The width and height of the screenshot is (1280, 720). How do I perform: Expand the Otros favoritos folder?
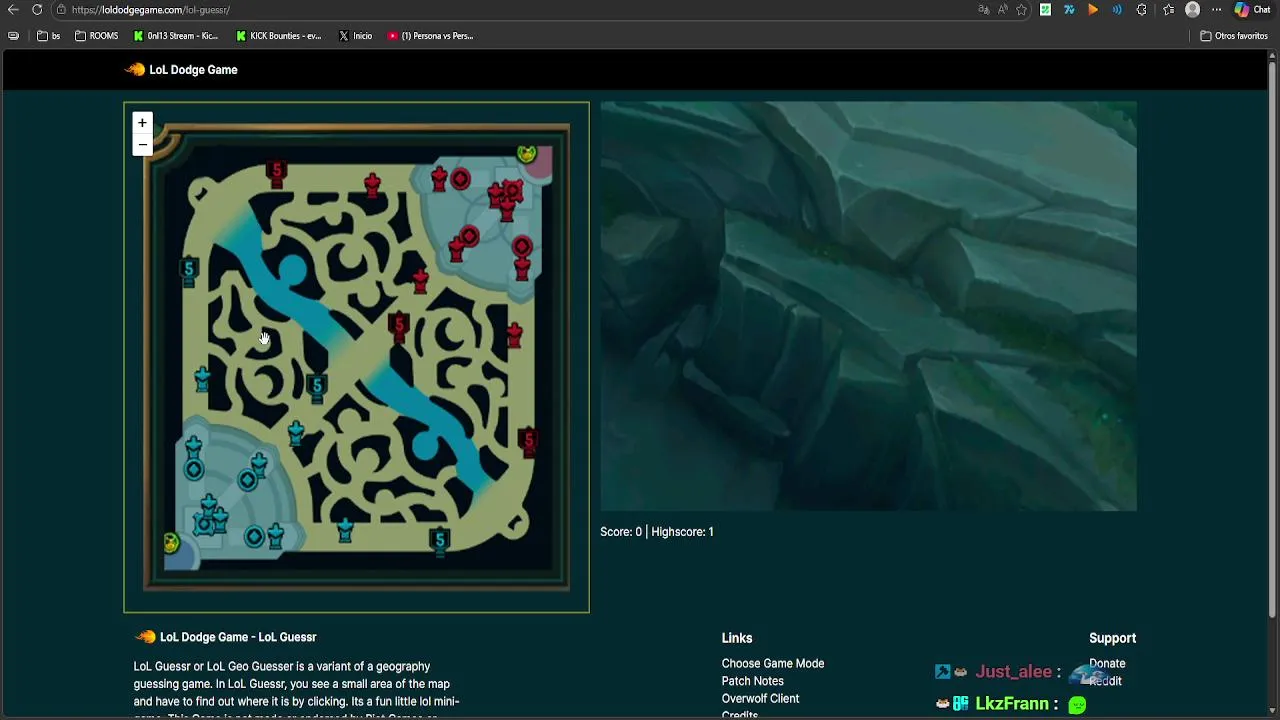click(x=1234, y=36)
